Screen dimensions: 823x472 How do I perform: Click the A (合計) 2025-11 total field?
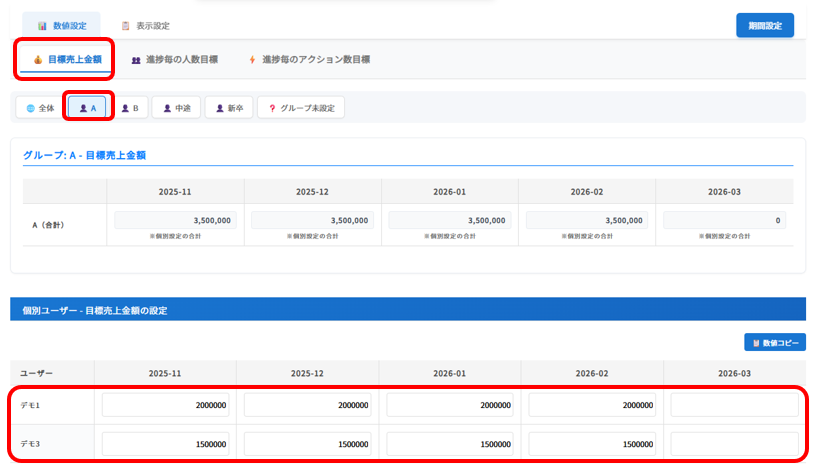pos(175,220)
